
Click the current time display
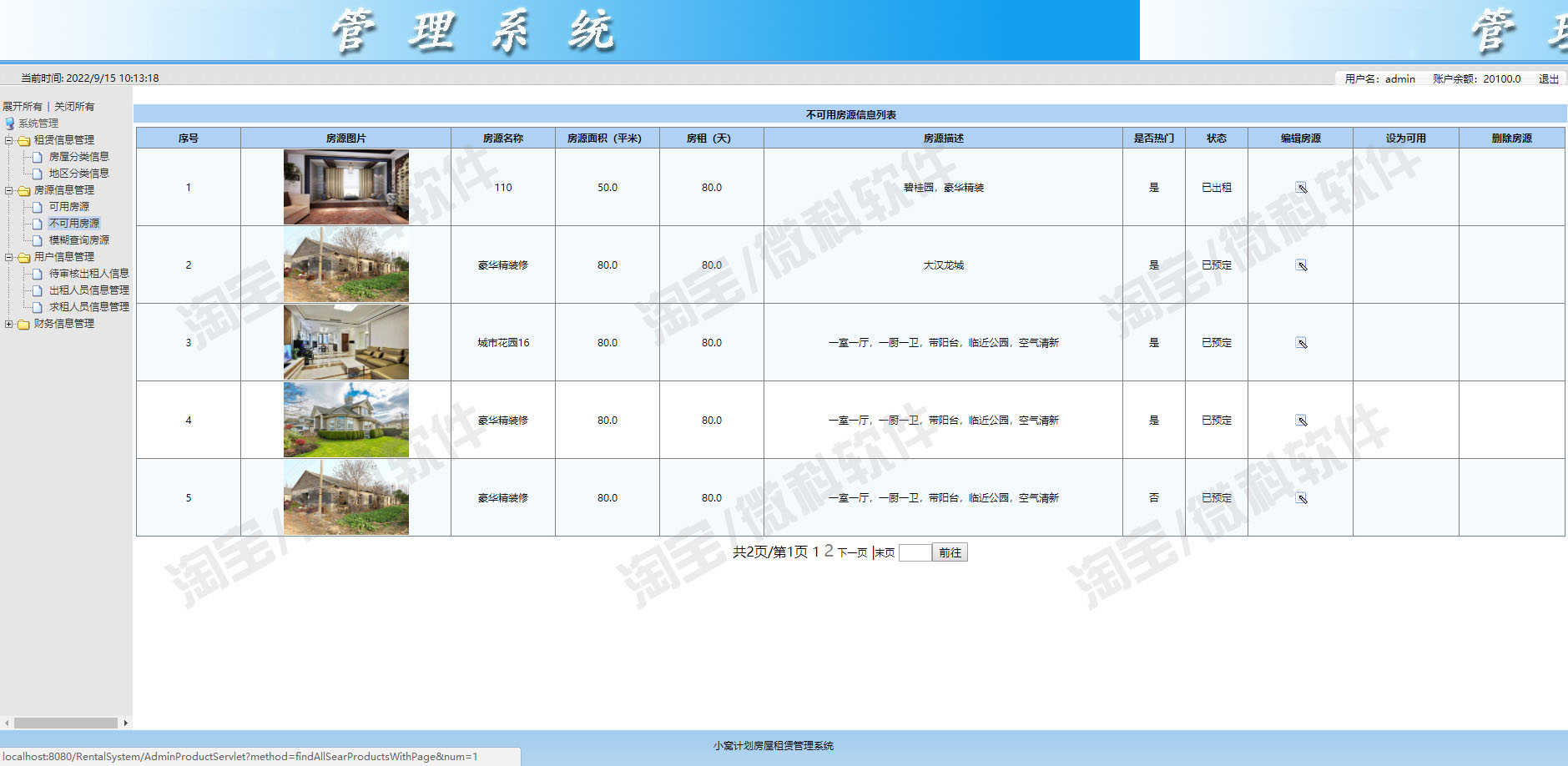pos(90,78)
